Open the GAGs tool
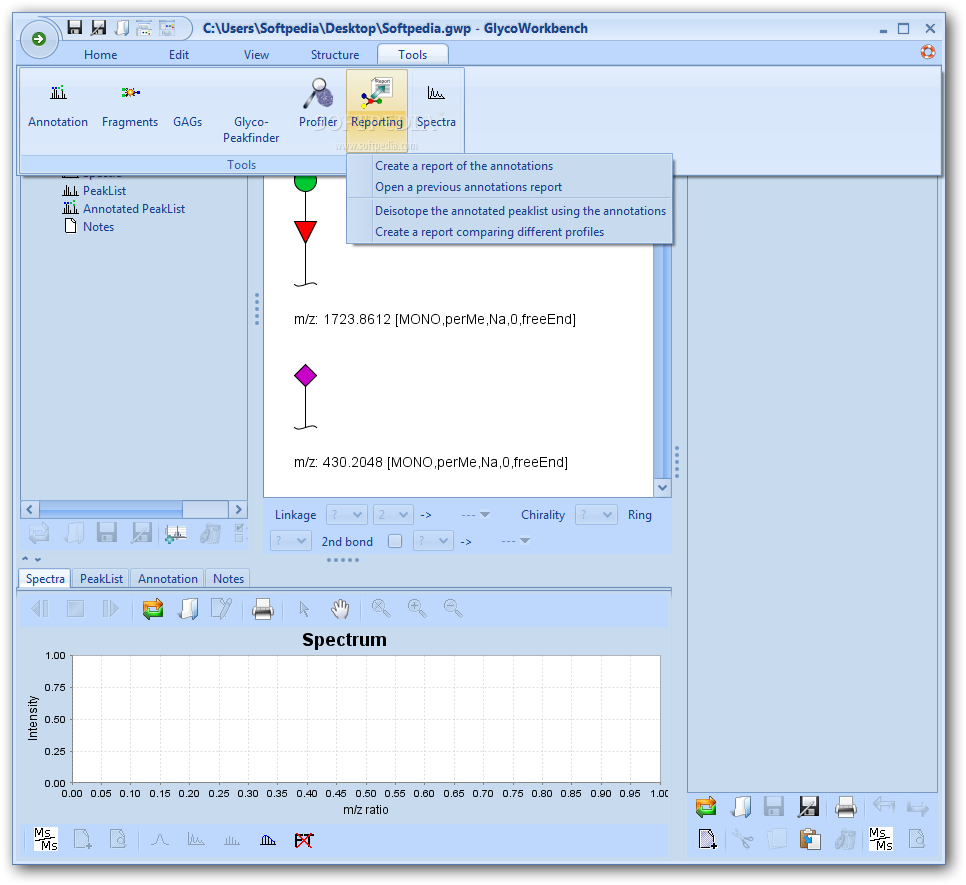Image resolution: width=966 pixels, height=885 pixels. point(188,106)
